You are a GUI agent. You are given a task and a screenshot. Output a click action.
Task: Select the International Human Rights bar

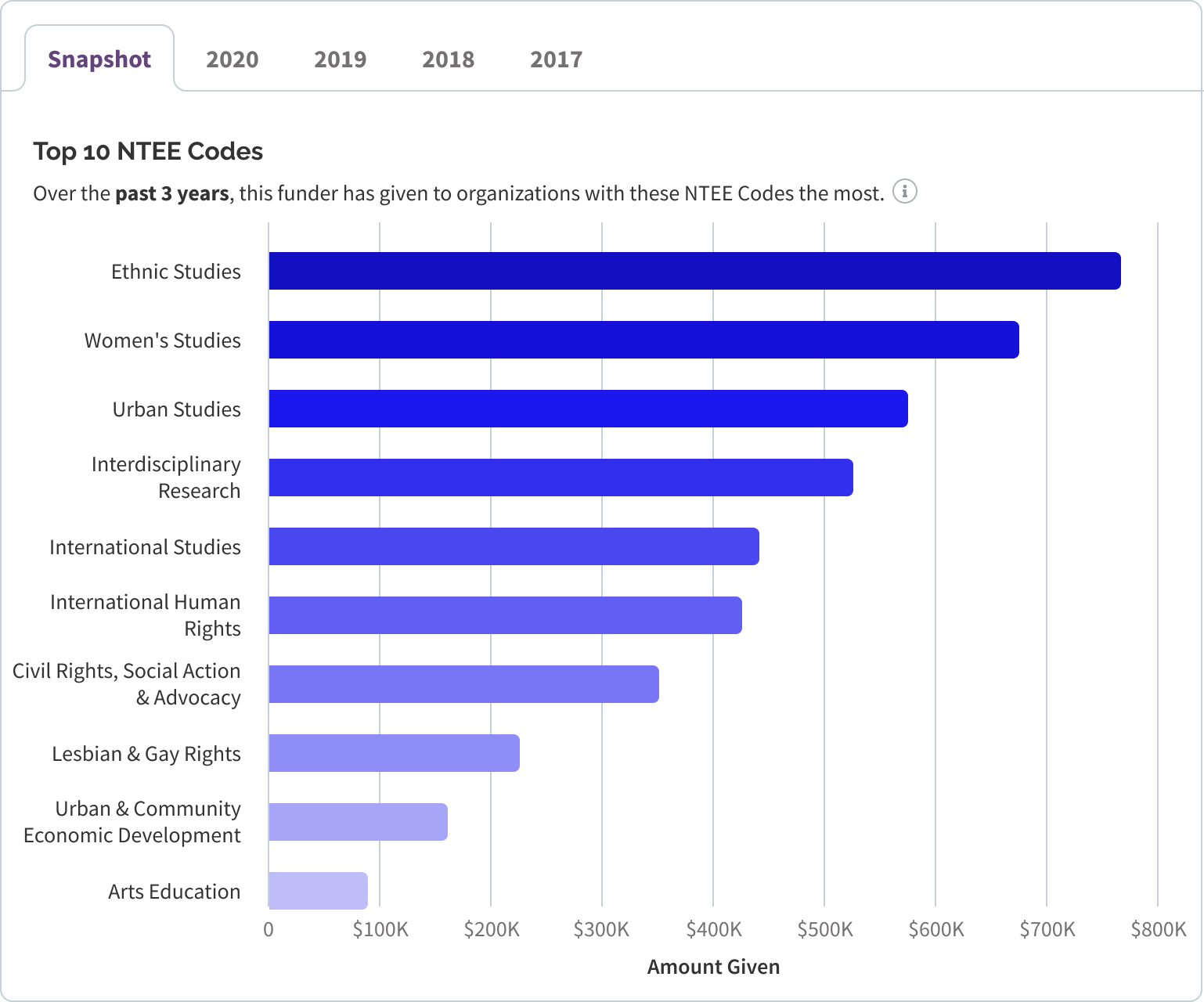pos(505,615)
